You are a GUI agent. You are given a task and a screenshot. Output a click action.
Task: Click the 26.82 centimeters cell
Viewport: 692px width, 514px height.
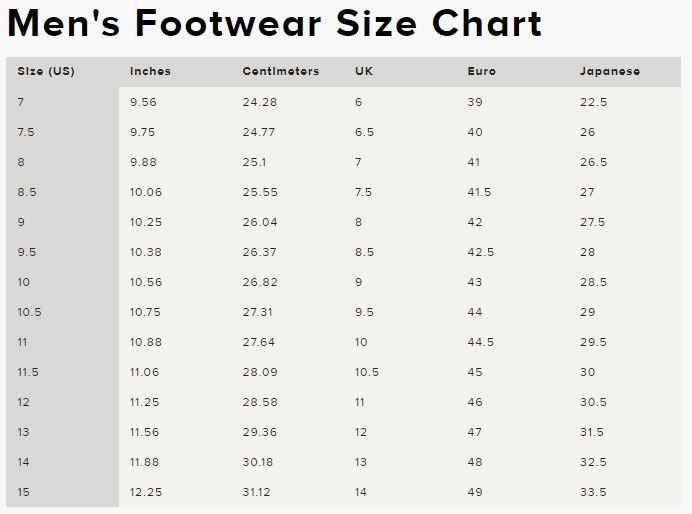point(259,282)
